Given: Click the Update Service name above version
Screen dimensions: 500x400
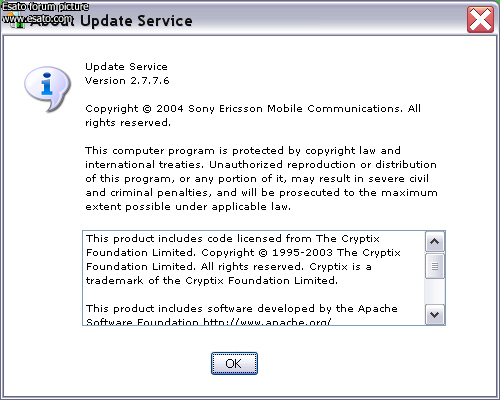Looking at the screenshot, I should (x=126, y=67).
